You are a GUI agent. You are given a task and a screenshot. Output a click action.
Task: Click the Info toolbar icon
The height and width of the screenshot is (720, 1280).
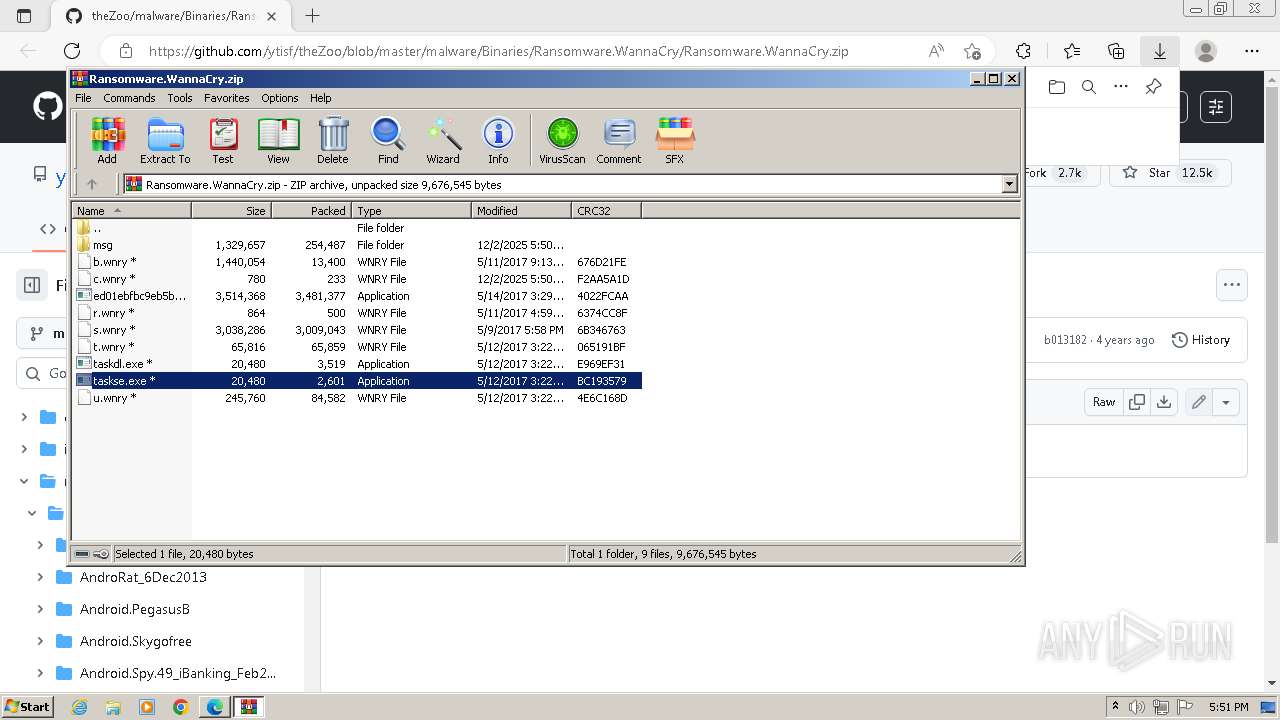pyautogui.click(x=498, y=140)
